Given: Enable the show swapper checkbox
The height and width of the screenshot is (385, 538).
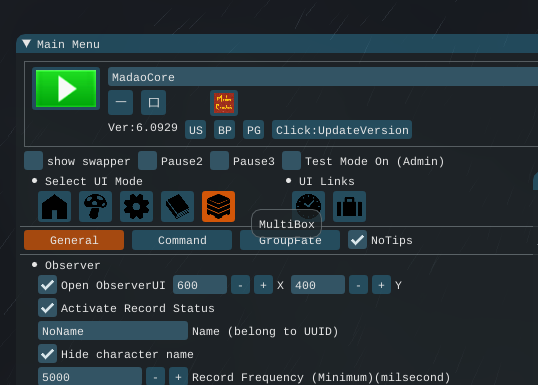Looking at the screenshot, I should 34,161.
